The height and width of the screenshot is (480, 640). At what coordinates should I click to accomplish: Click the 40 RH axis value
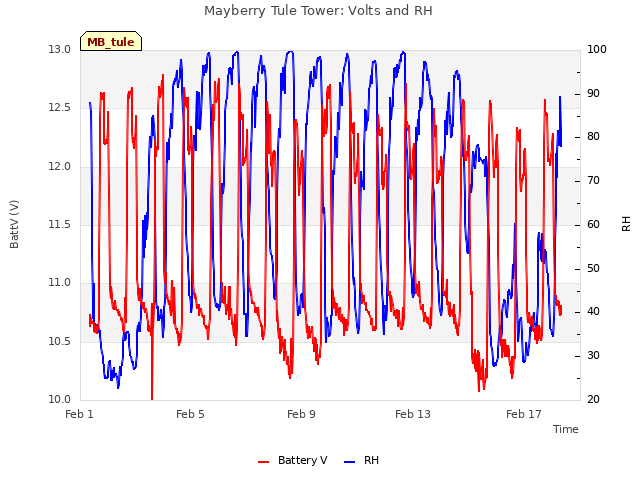click(x=593, y=311)
